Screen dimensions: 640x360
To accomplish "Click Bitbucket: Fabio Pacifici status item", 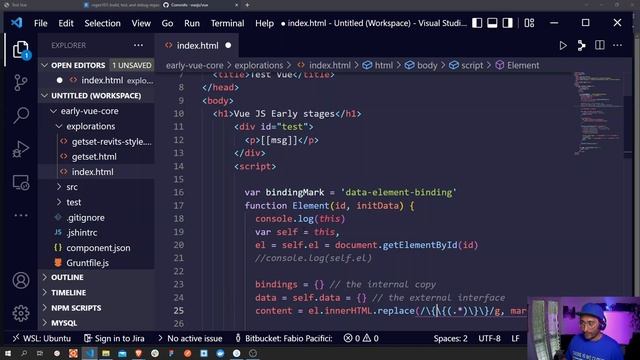I will pos(284,338).
